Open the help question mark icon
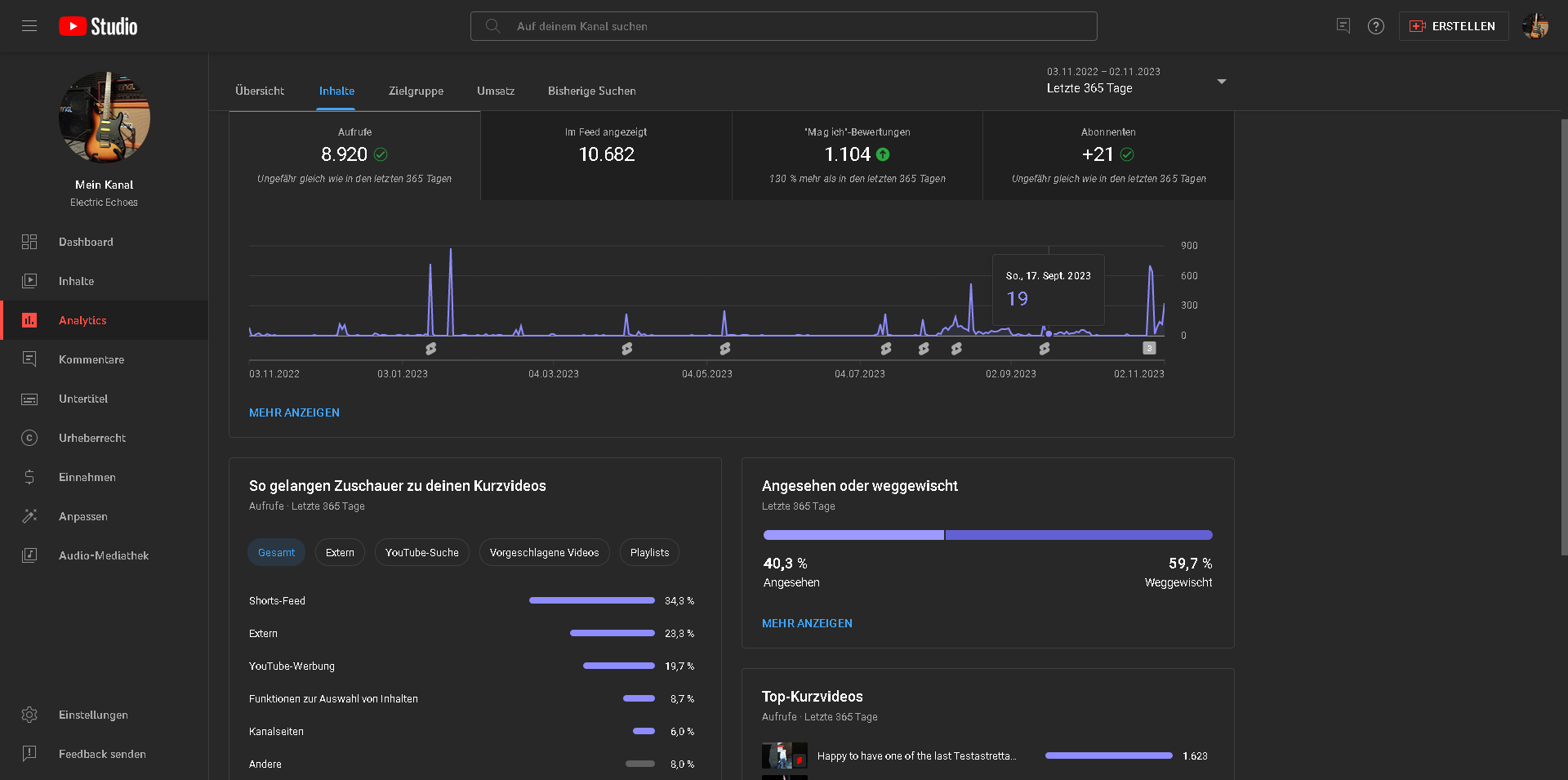Screen dimensions: 1568x780 click(x=1376, y=26)
